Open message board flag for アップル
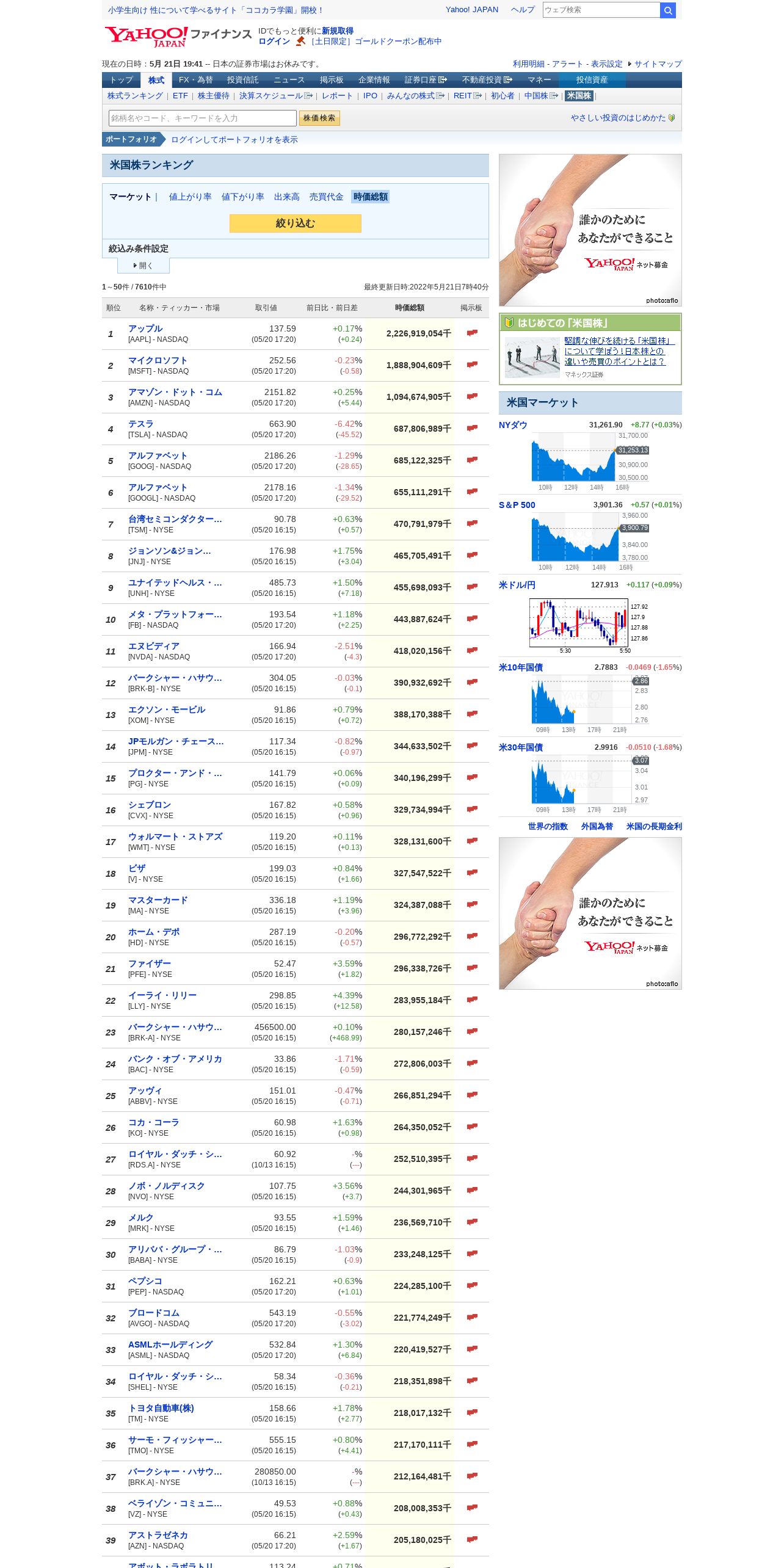The image size is (784, 1568). coord(472,333)
